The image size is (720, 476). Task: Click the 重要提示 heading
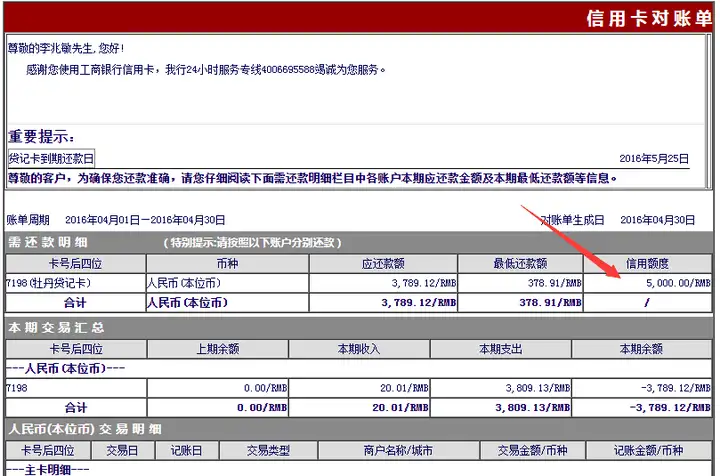pos(41,136)
